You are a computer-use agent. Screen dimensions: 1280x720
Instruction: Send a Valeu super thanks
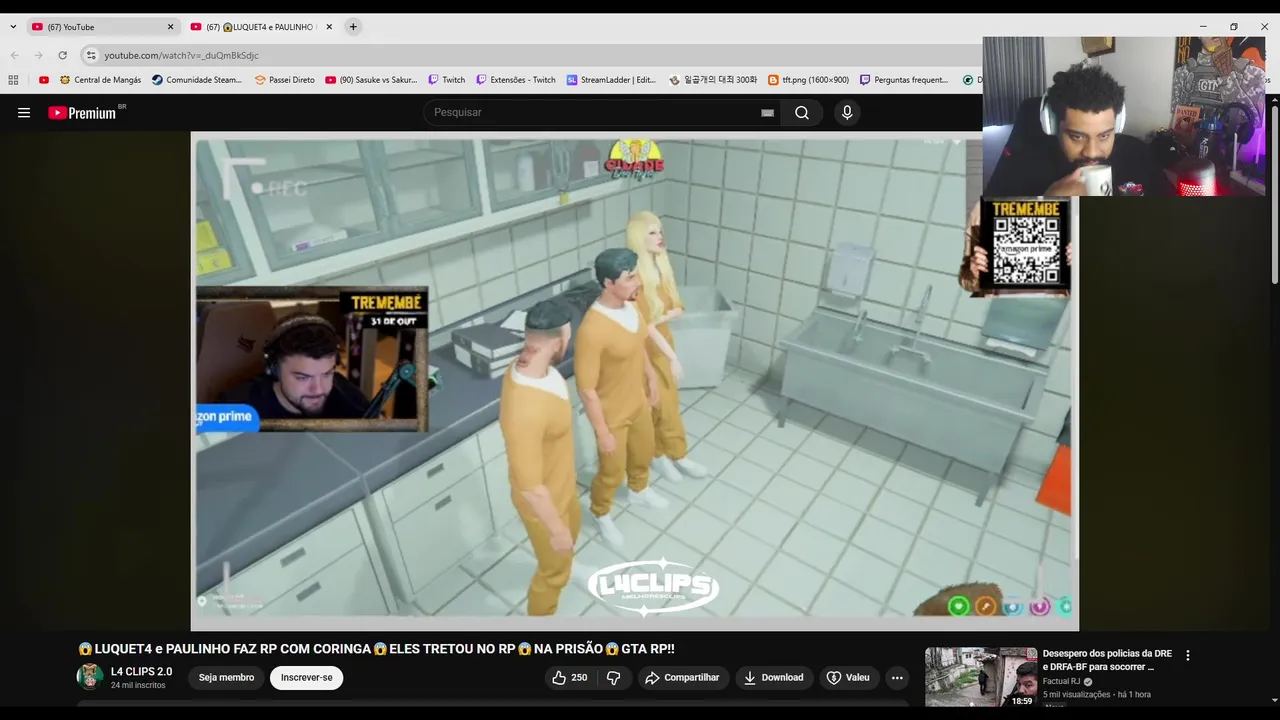(847, 677)
